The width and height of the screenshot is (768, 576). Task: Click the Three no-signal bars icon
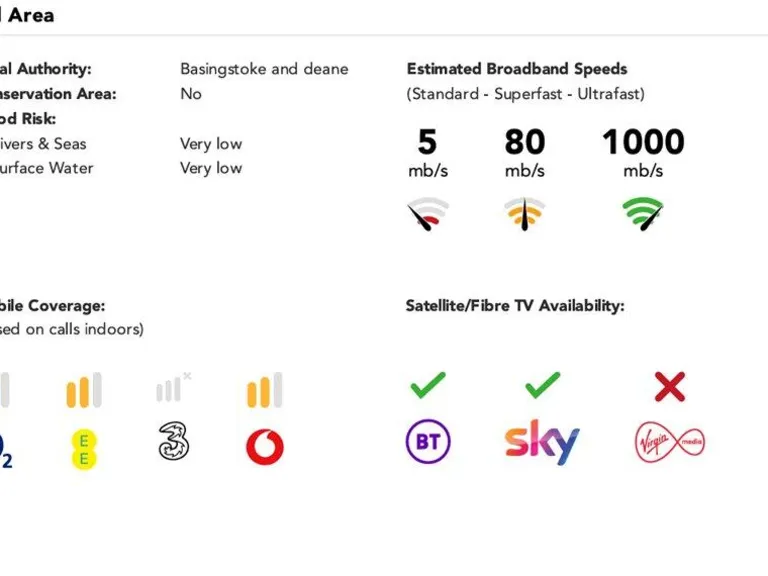(x=173, y=388)
